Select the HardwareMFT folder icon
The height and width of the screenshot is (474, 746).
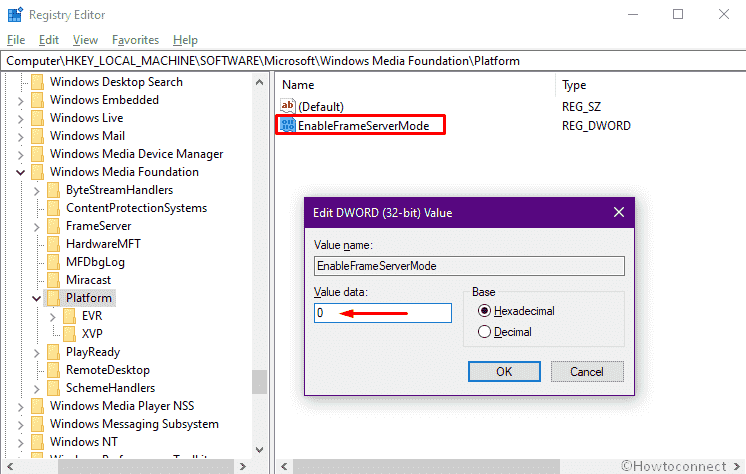tap(54, 244)
